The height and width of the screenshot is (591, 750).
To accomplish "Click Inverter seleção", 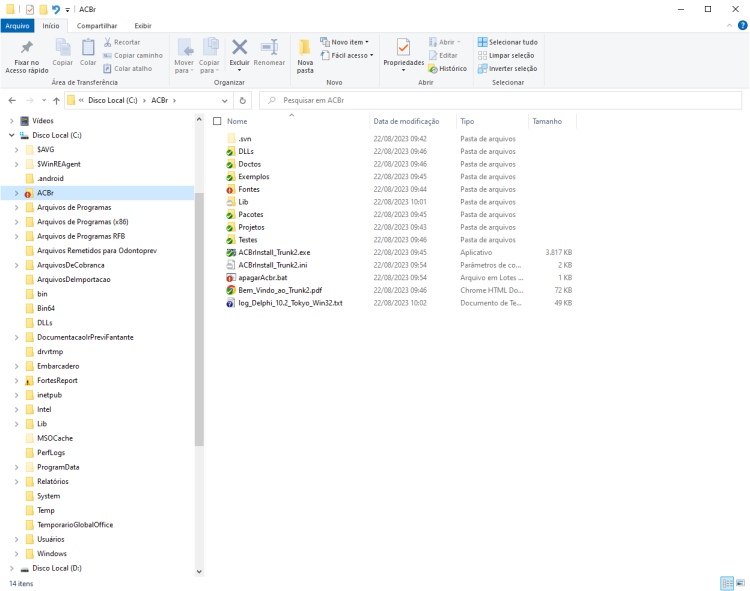I will click(x=507, y=68).
